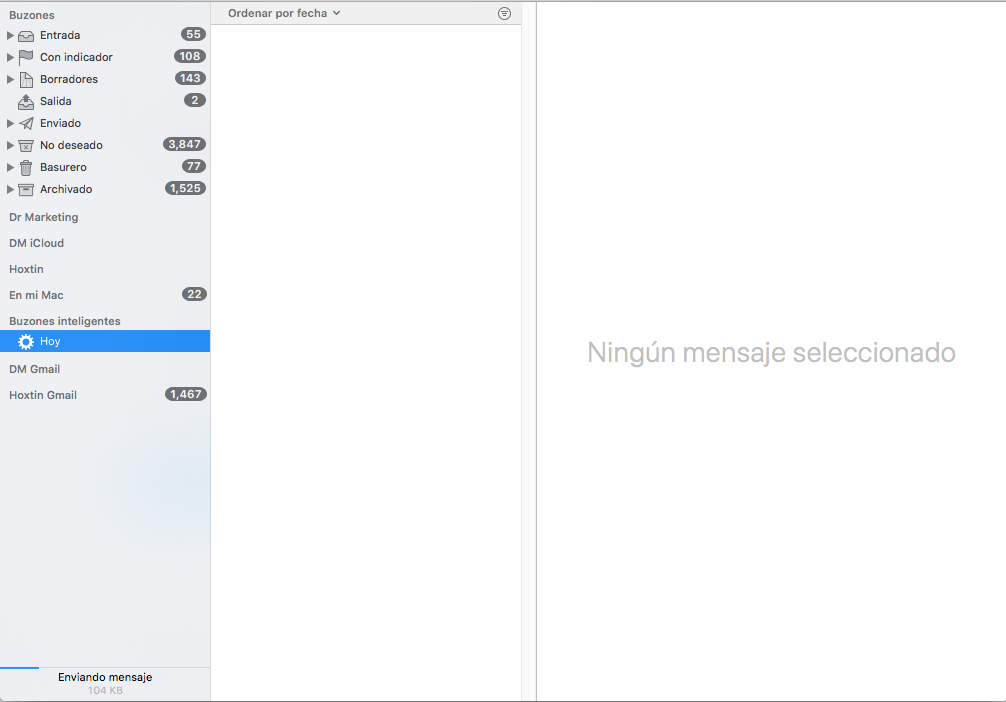This screenshot has height=702, width=1006.
Task: Open the Enviado mailbox
Action: tap(105, 123)
